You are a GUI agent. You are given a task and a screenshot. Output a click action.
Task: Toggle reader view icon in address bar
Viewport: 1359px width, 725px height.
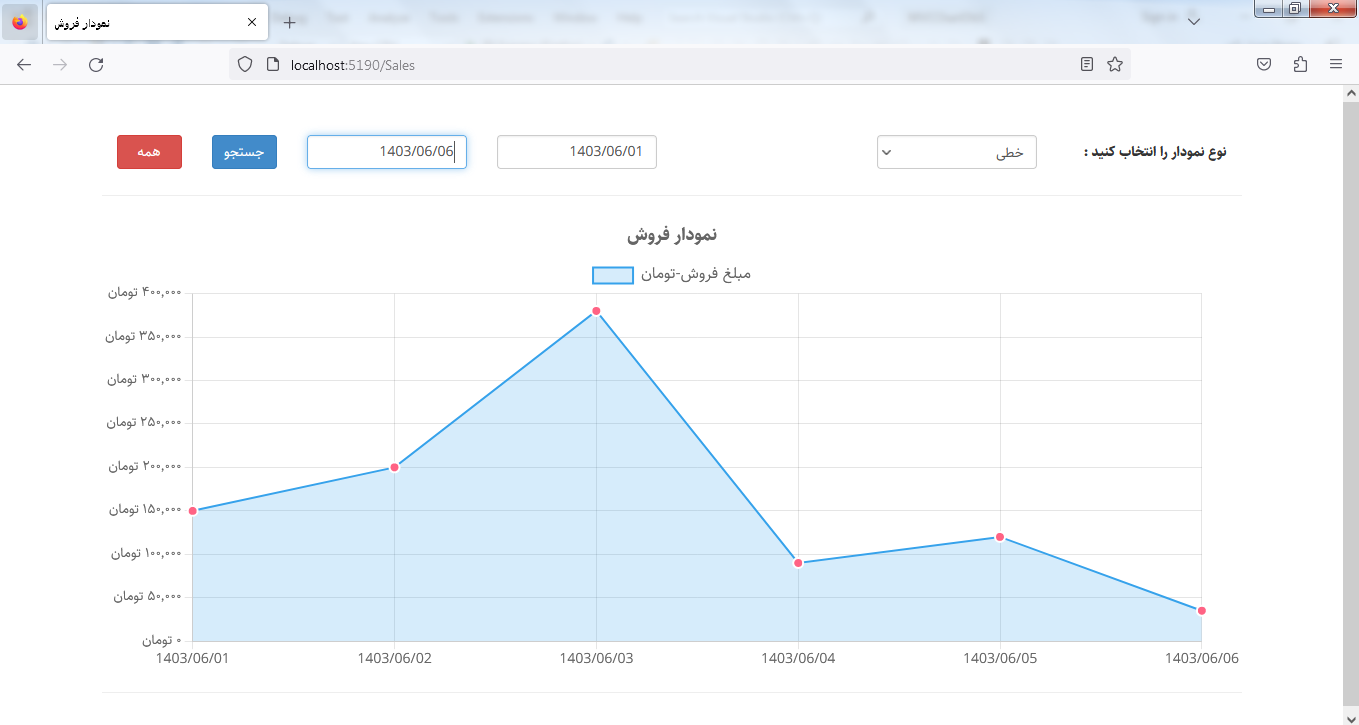coord(1087,65)
